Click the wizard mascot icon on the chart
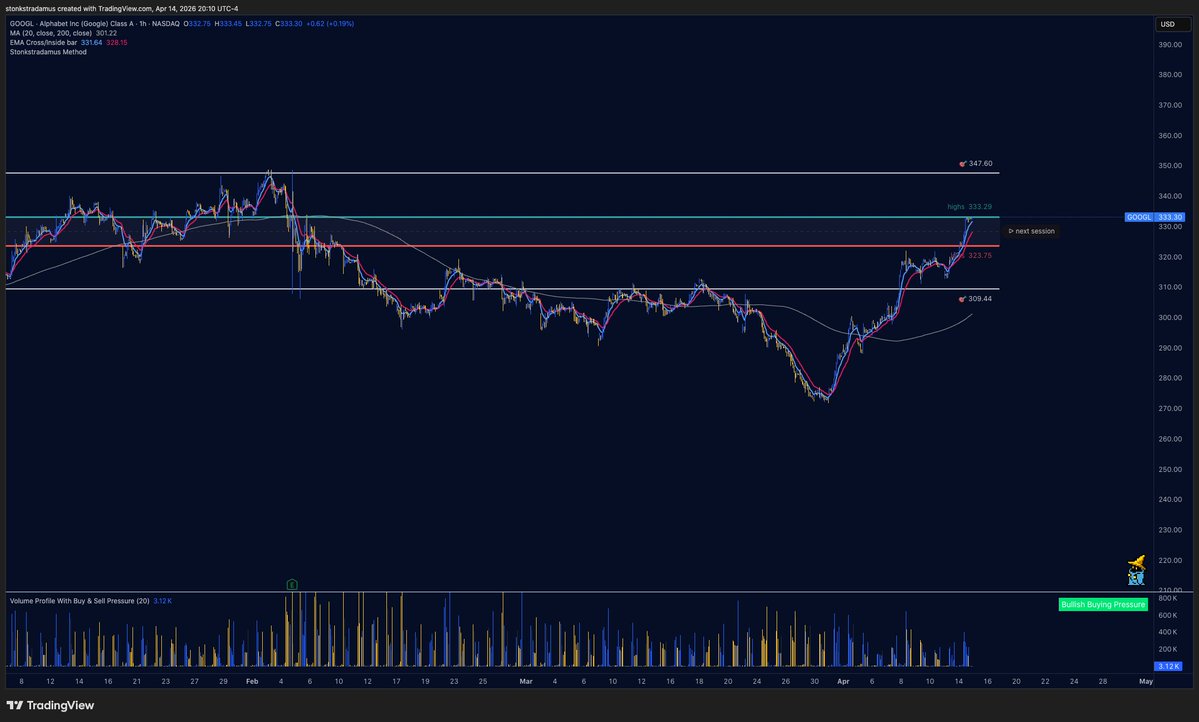 click(x=1137, y=571)
